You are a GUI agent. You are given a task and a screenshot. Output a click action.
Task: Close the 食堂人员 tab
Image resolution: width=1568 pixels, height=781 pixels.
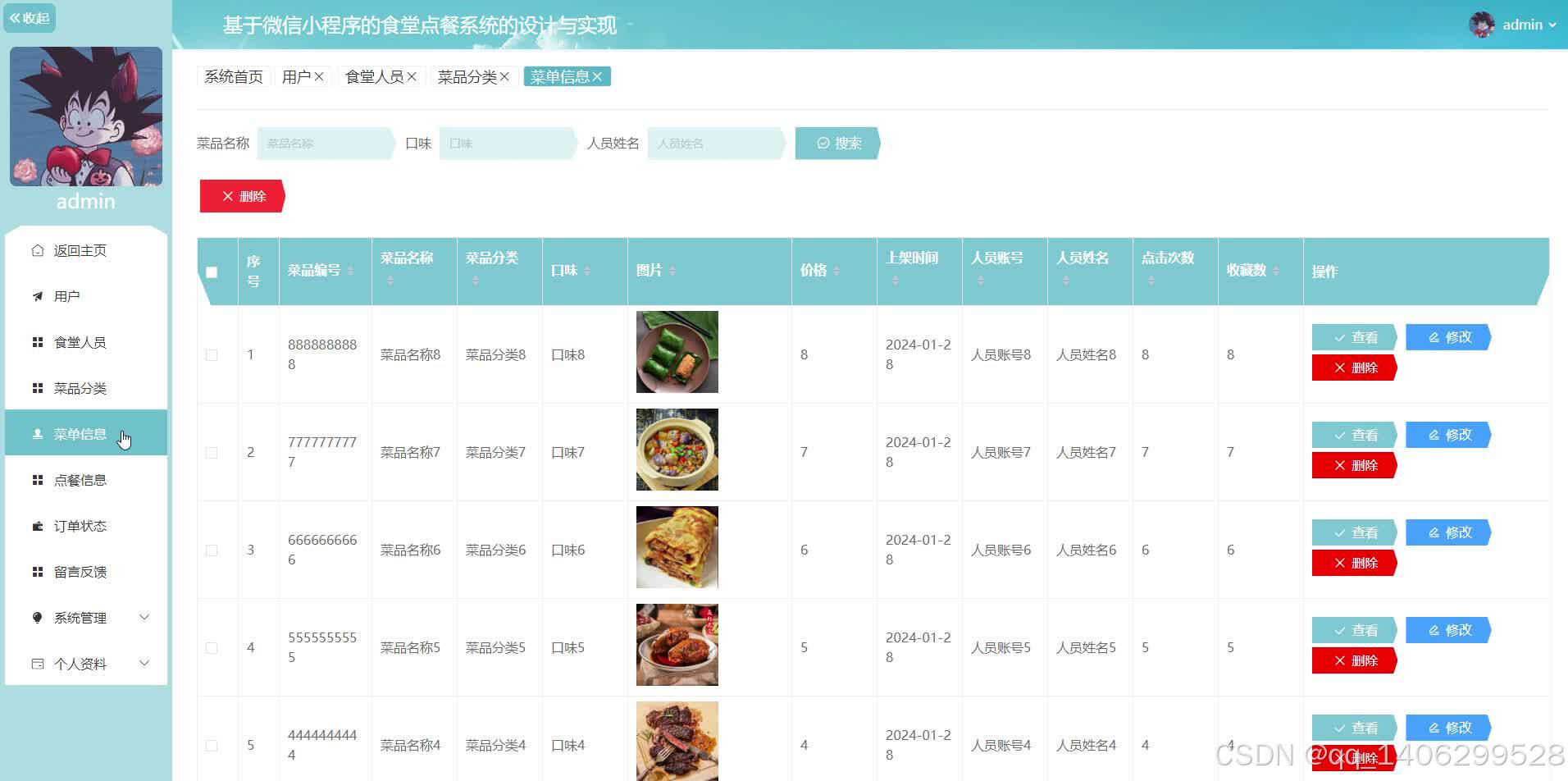tap(412, 76)
